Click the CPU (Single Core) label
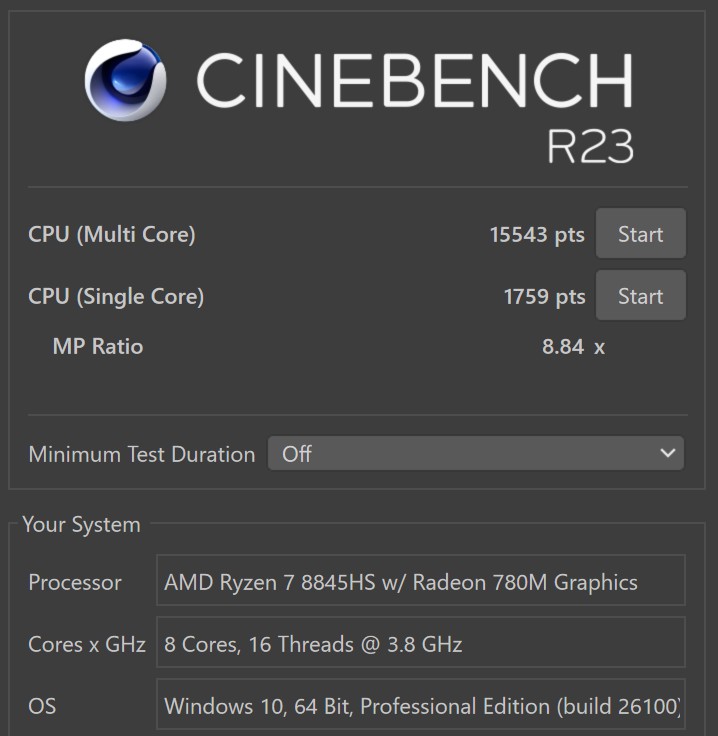 tap(116, 297)
